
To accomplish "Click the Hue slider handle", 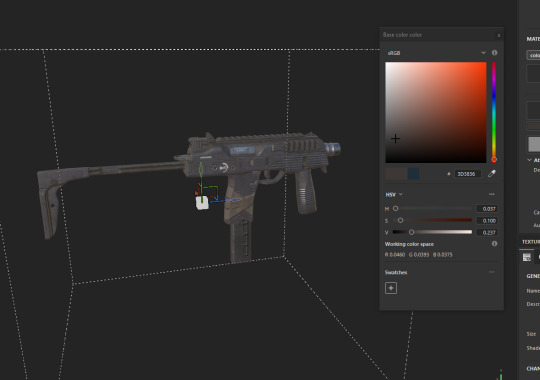I will [395, 208].
